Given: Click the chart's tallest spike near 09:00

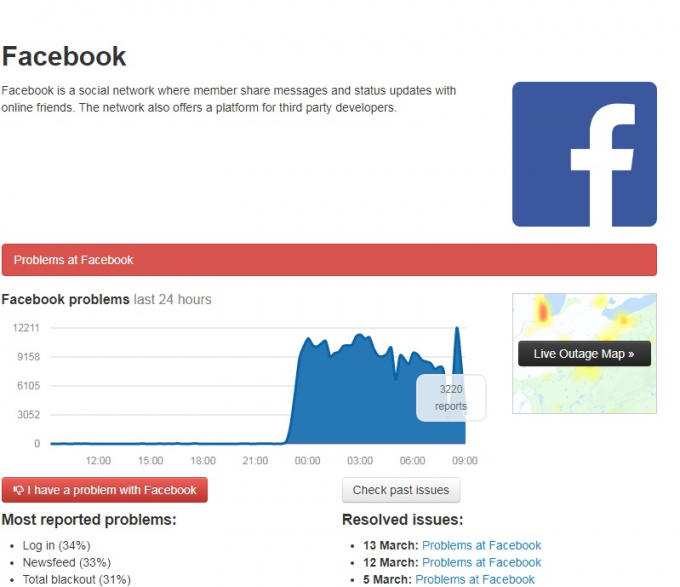Looking at the screenshot, I should pos(458,330).
